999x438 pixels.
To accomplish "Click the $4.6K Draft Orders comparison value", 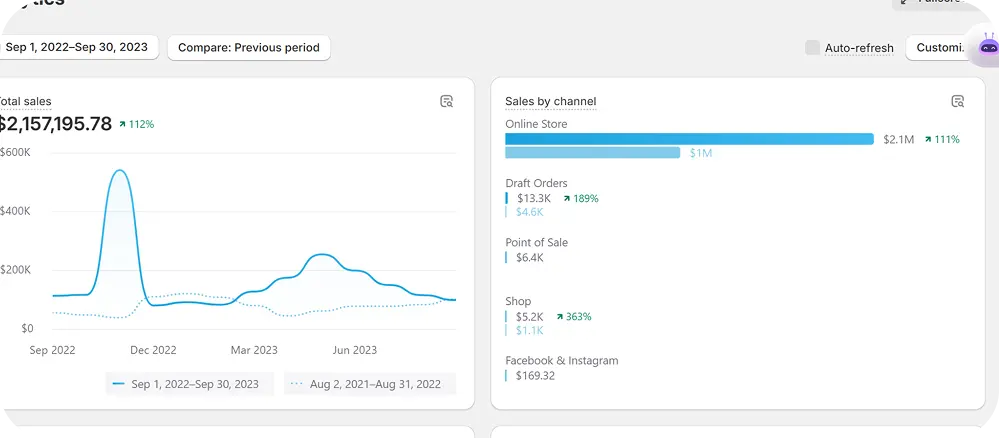I will [529, 212].
